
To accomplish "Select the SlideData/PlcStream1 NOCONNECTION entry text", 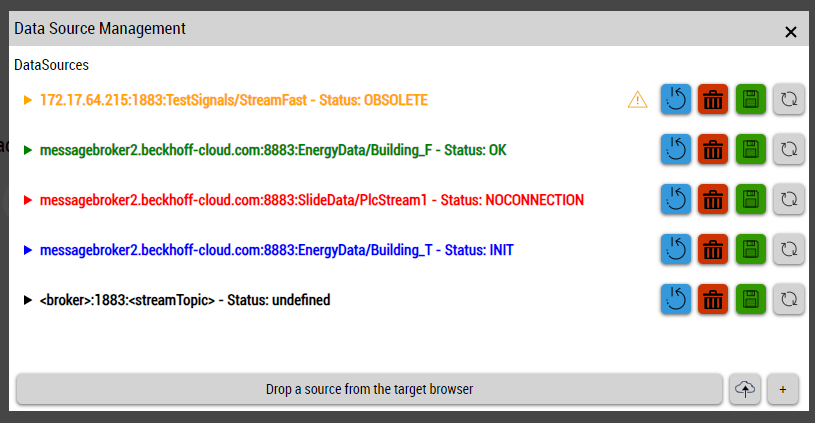I will coord(311,200).
